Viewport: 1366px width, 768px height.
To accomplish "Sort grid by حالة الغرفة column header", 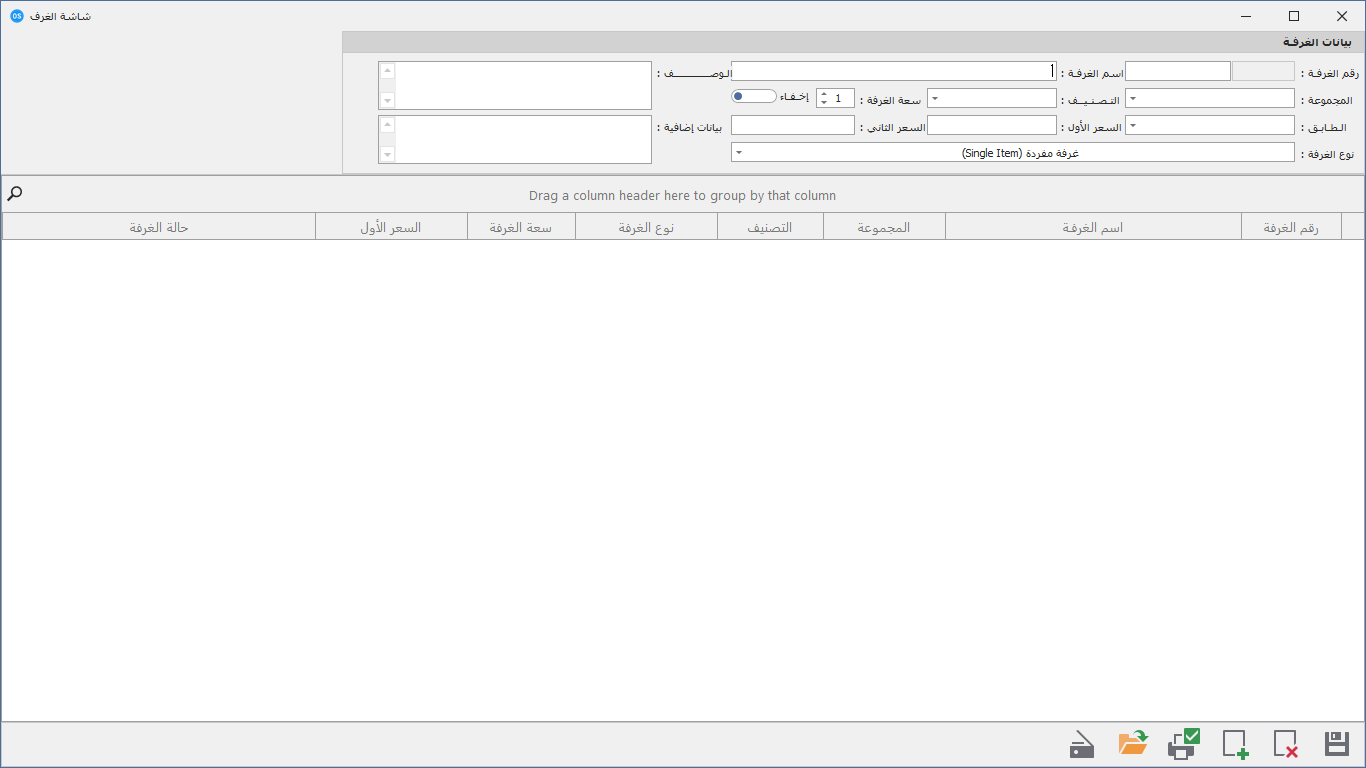I will (x=159, y=227).
